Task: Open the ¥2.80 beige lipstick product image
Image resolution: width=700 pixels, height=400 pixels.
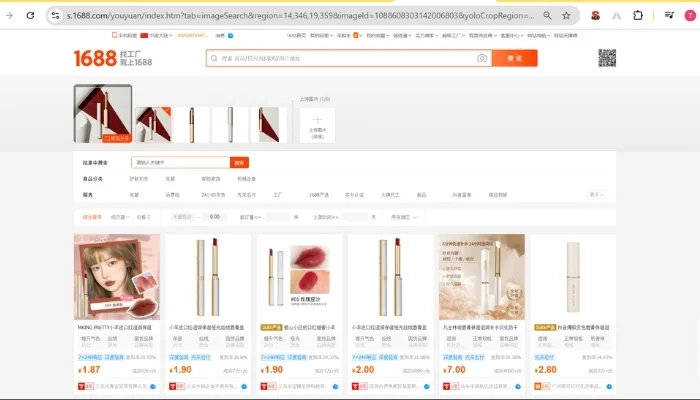Action: click(573, 277)
